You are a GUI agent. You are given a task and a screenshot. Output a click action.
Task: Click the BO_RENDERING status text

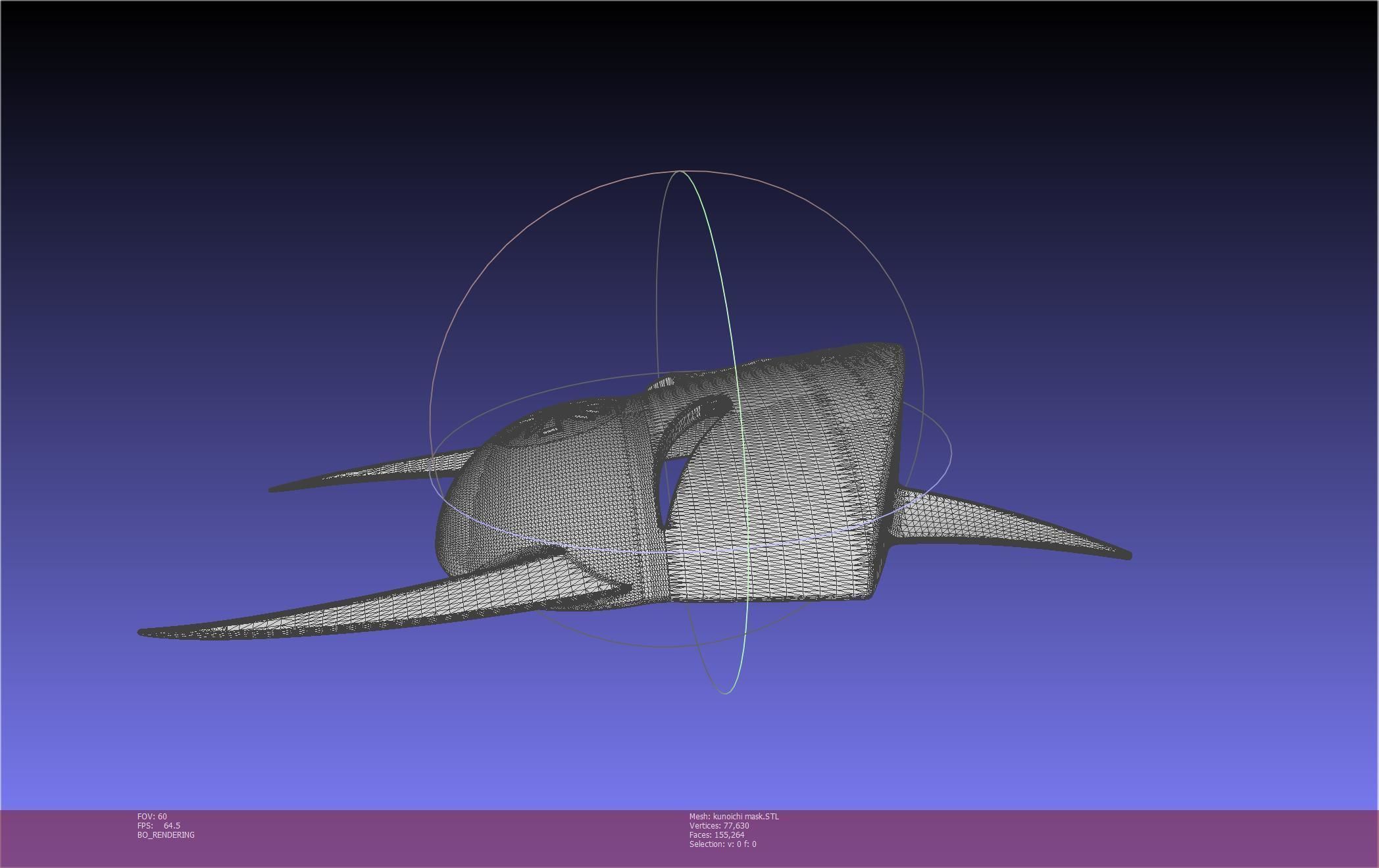tap(166, 835)
